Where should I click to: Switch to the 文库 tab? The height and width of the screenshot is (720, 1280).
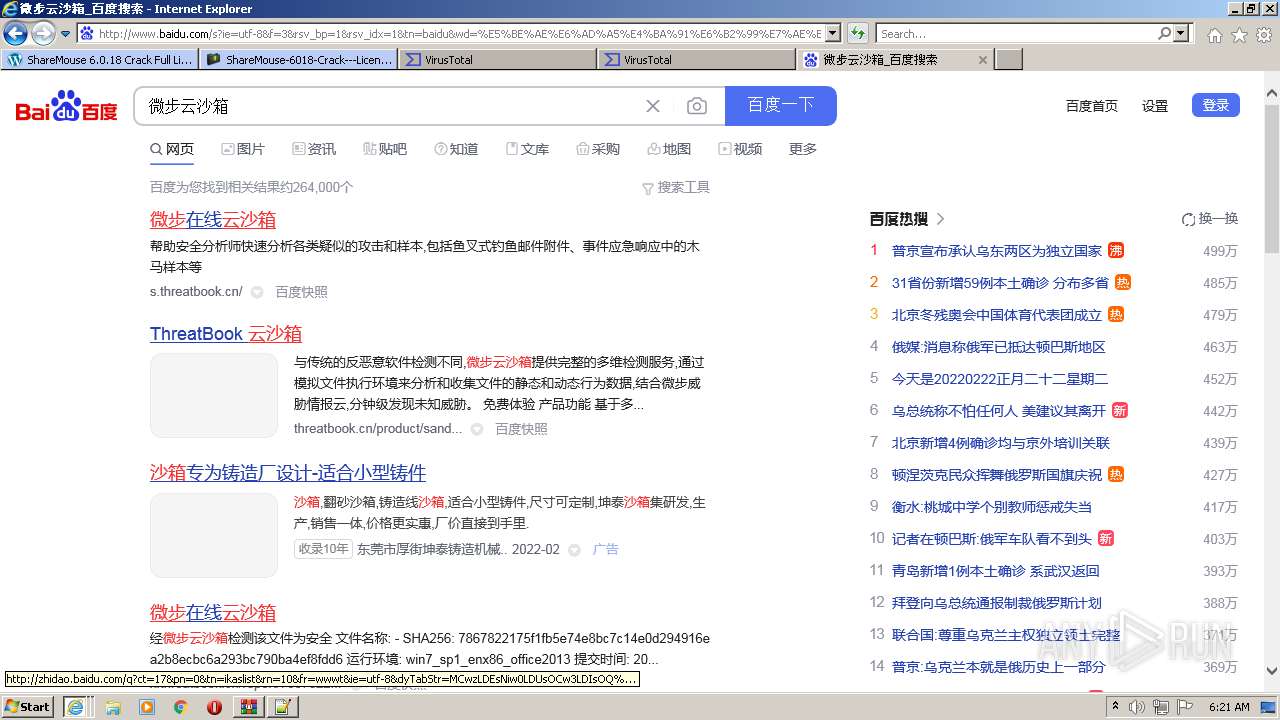tap(527, 149)
